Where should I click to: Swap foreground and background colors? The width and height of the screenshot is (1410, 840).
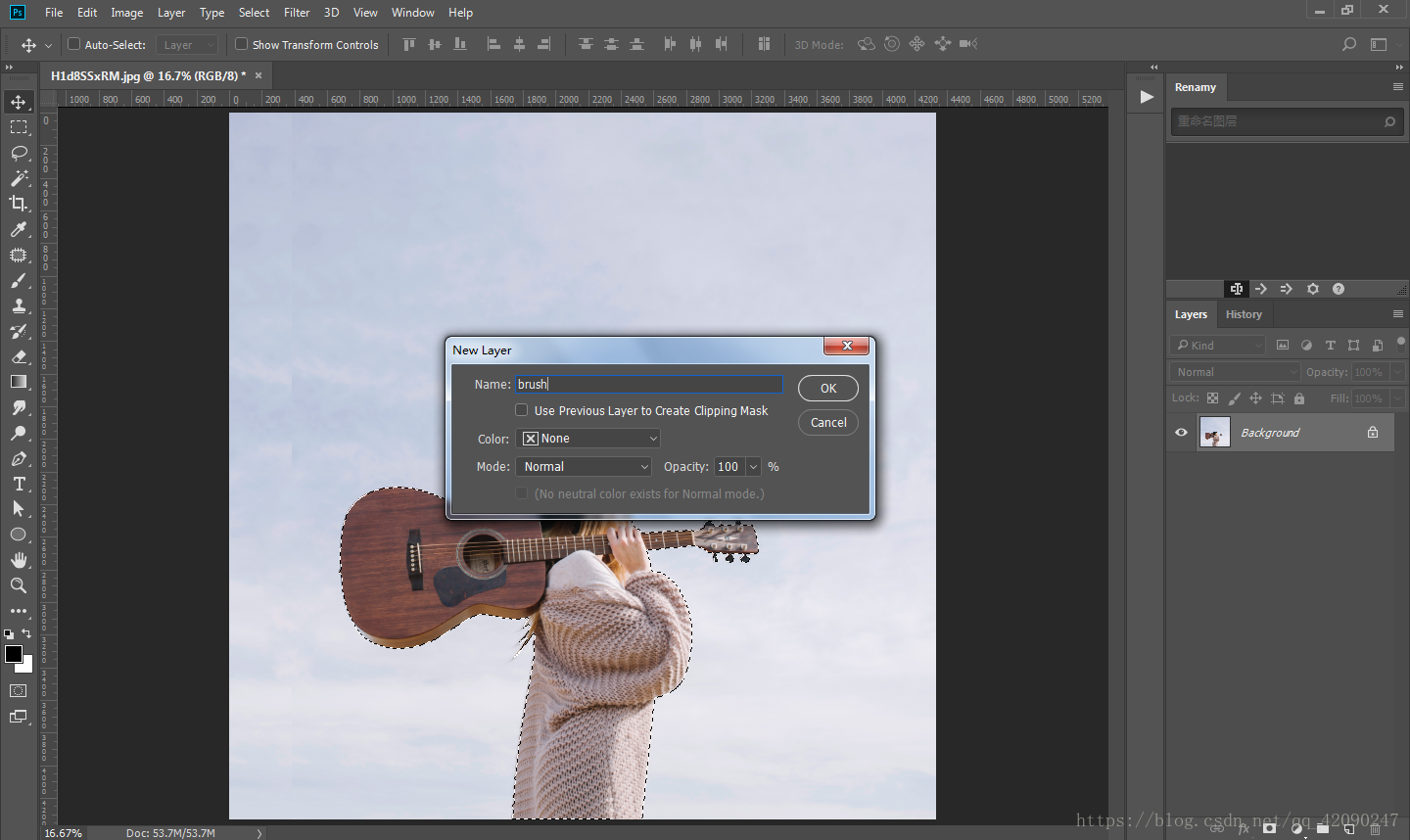tap(26, 633)
